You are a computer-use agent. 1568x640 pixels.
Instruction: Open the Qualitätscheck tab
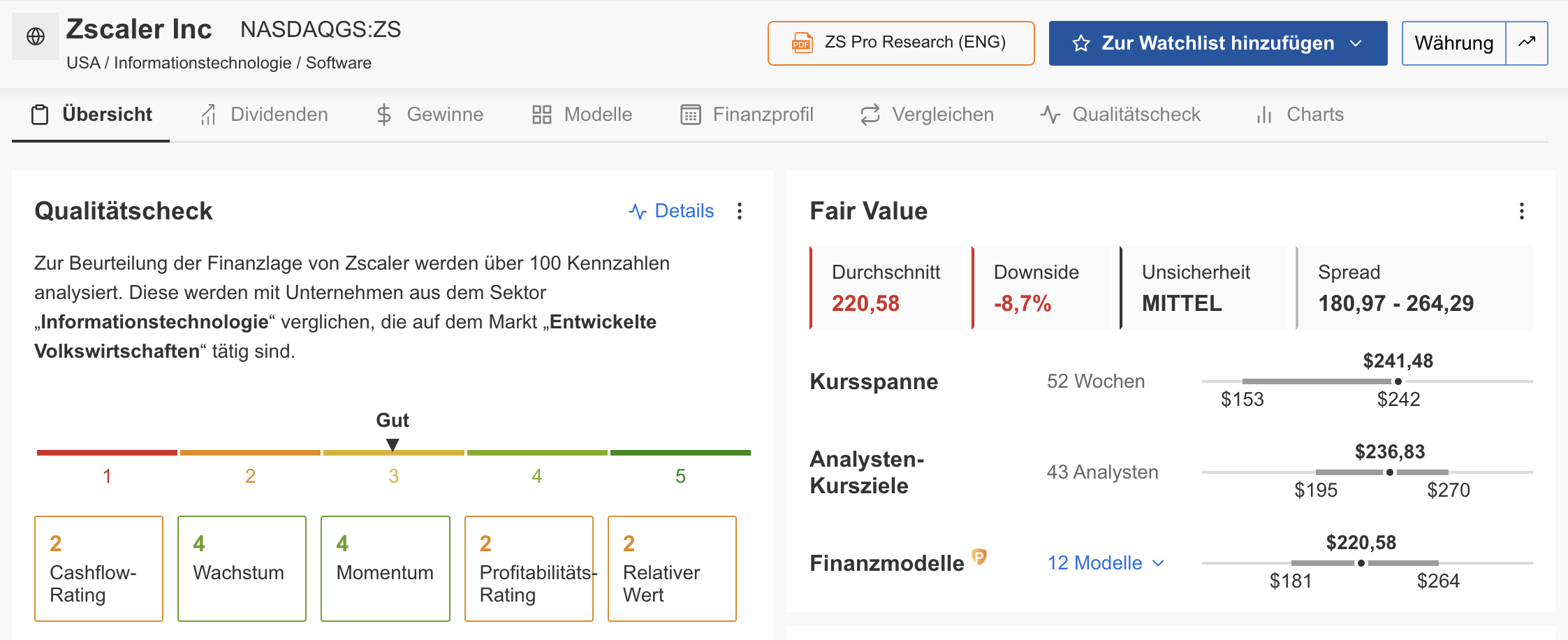point(1120,115)
